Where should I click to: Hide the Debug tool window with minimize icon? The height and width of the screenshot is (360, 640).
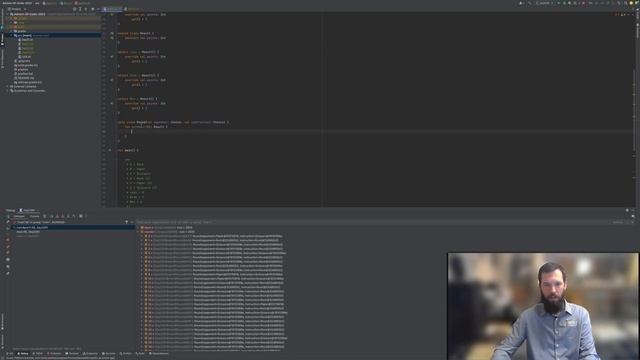pos(633,210)
